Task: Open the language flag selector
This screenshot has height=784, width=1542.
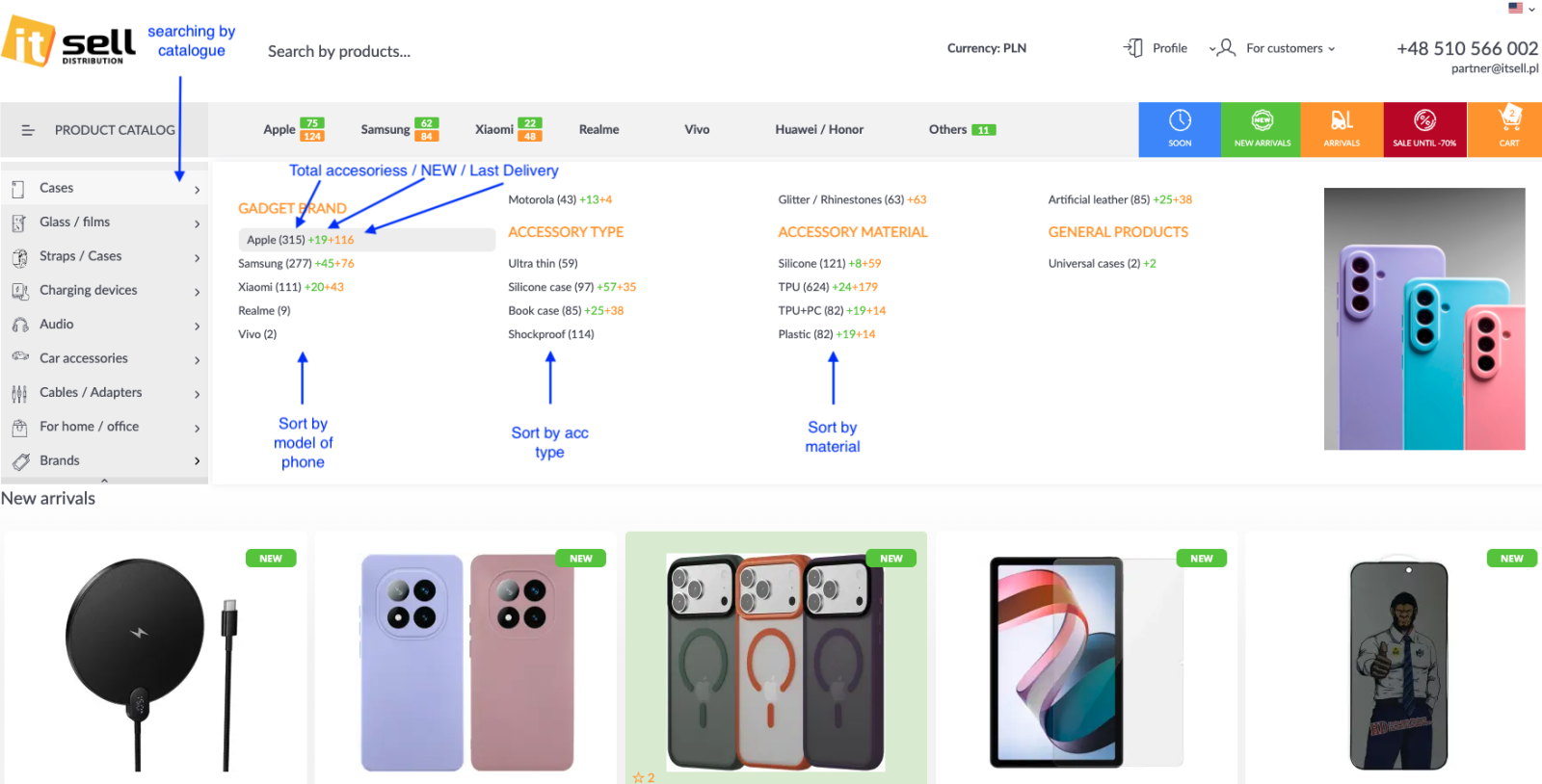Action: click(1520, 9)
